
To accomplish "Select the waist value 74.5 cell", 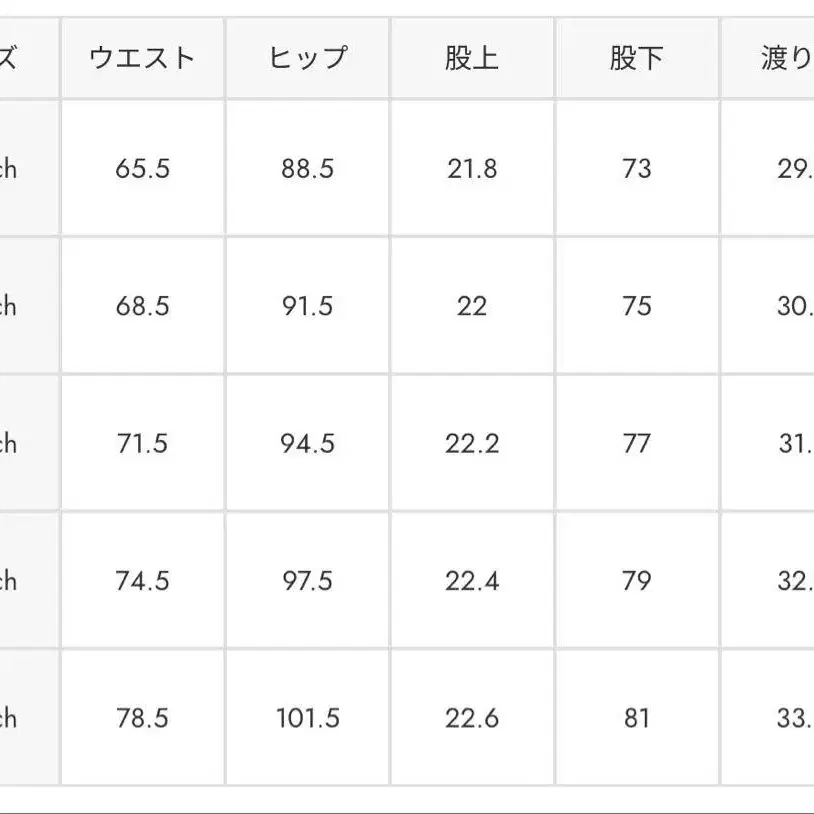I will [x=142, y=580].
